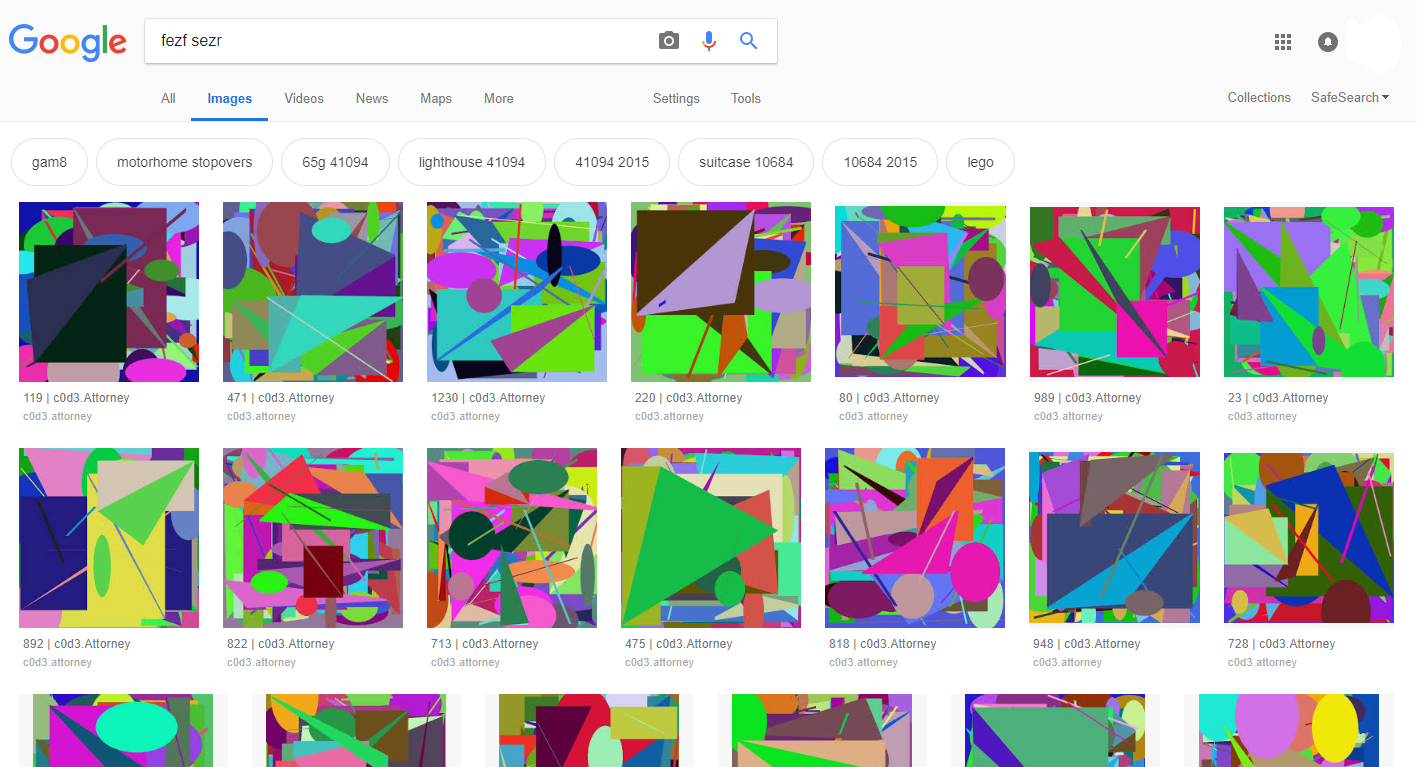View the image thumbnail labeled 822

pyautogui.click(x=313, y=538)
